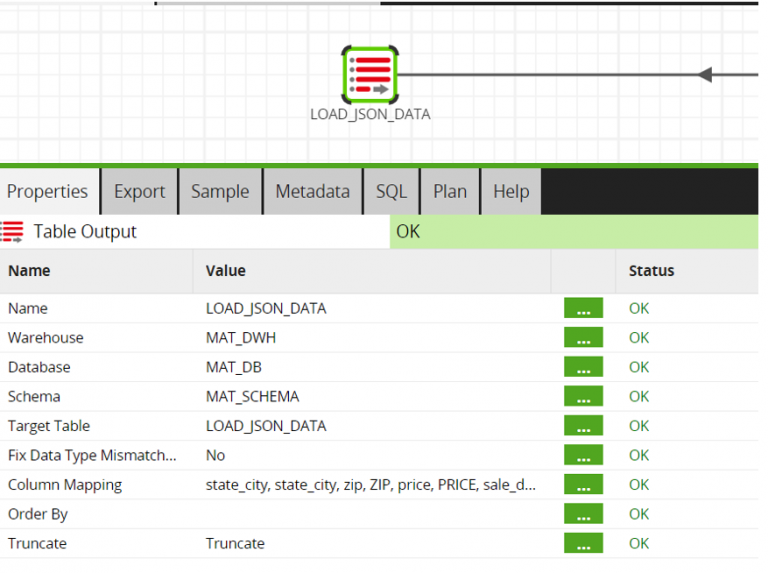This screenshot has width=768, height=573.
Task: Open editor for Name property
Action: tap(583, 309)
